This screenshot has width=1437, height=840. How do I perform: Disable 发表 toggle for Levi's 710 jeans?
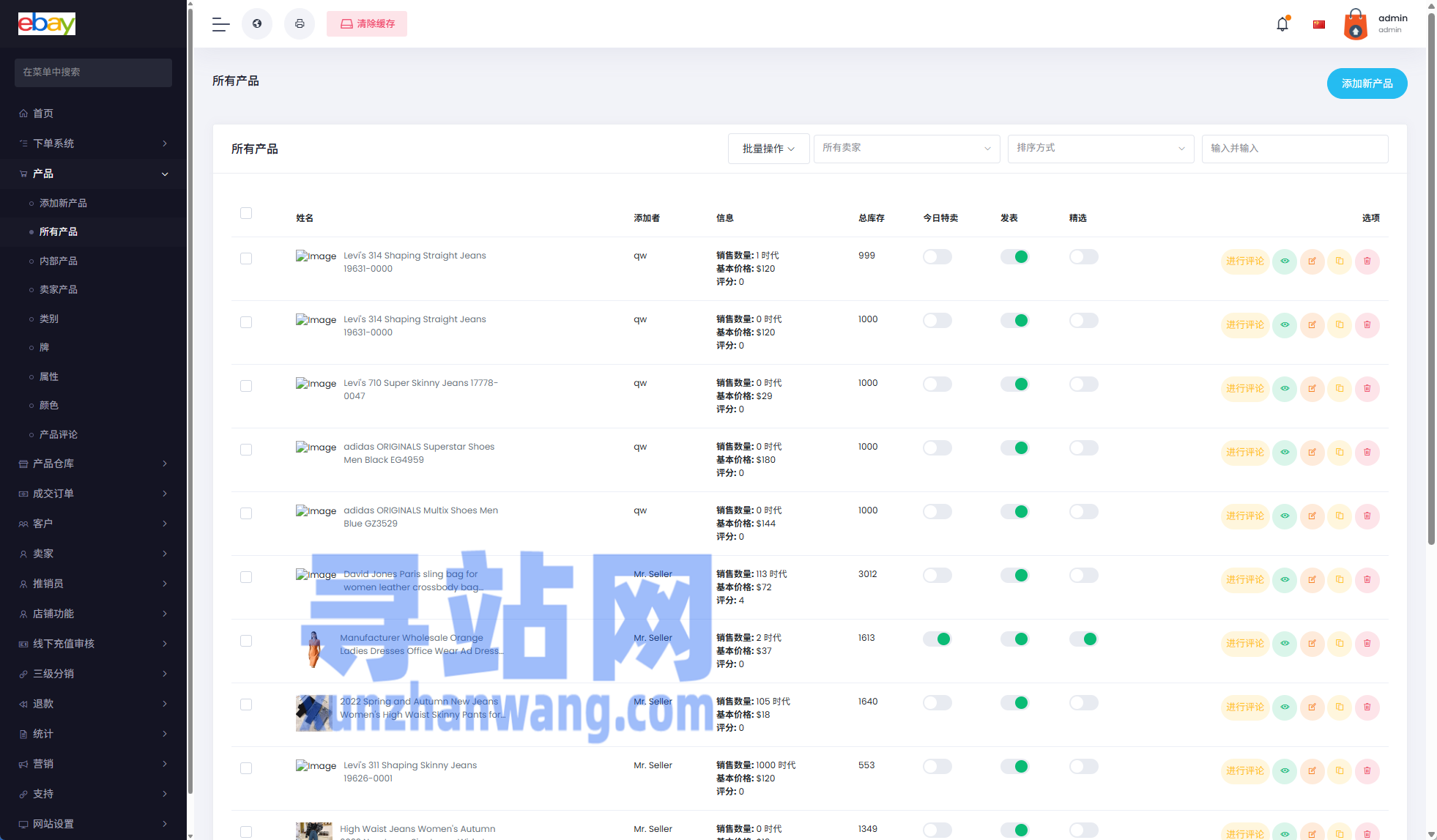coord(1014,384)
